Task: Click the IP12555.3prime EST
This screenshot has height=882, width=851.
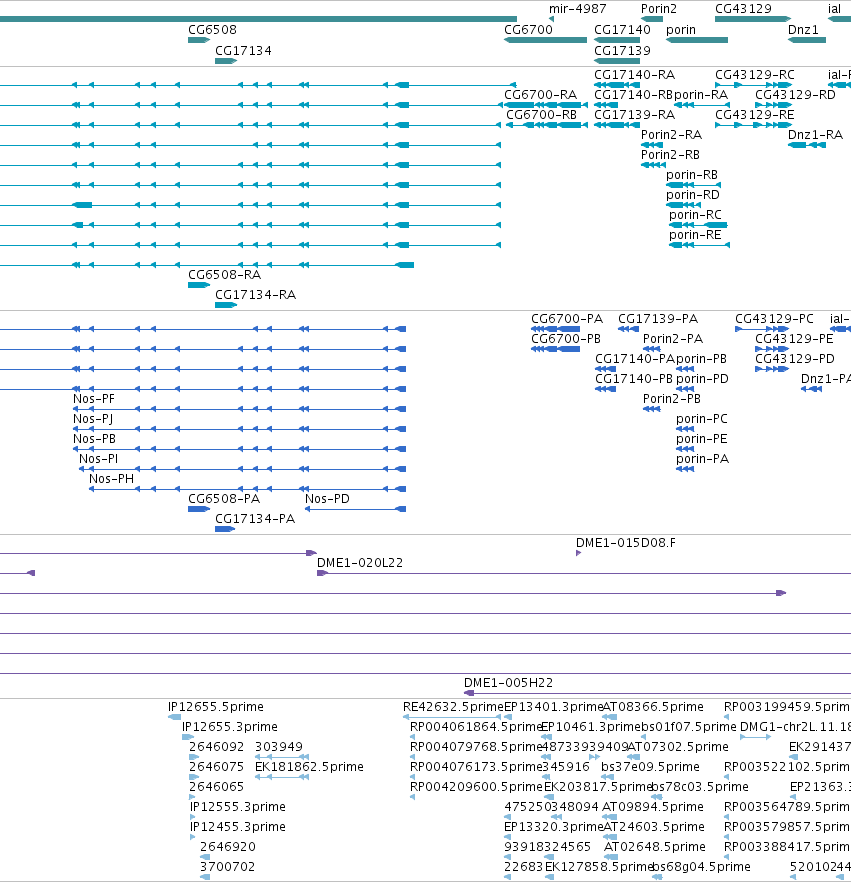Action: point(193,817)
